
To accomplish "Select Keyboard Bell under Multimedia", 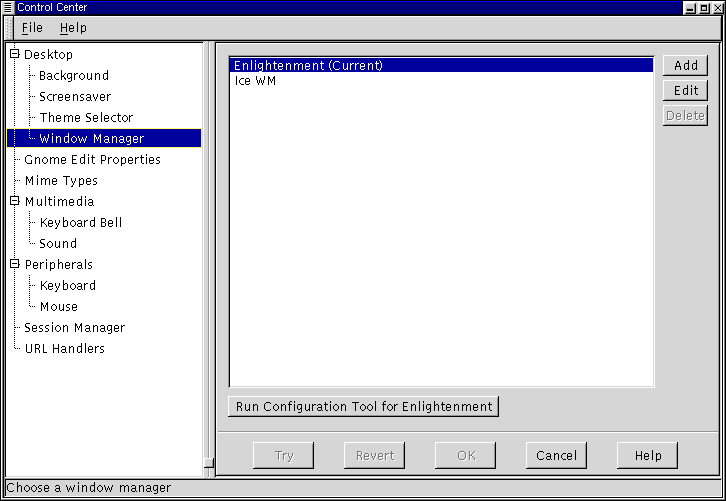I will tap(81, 222).
